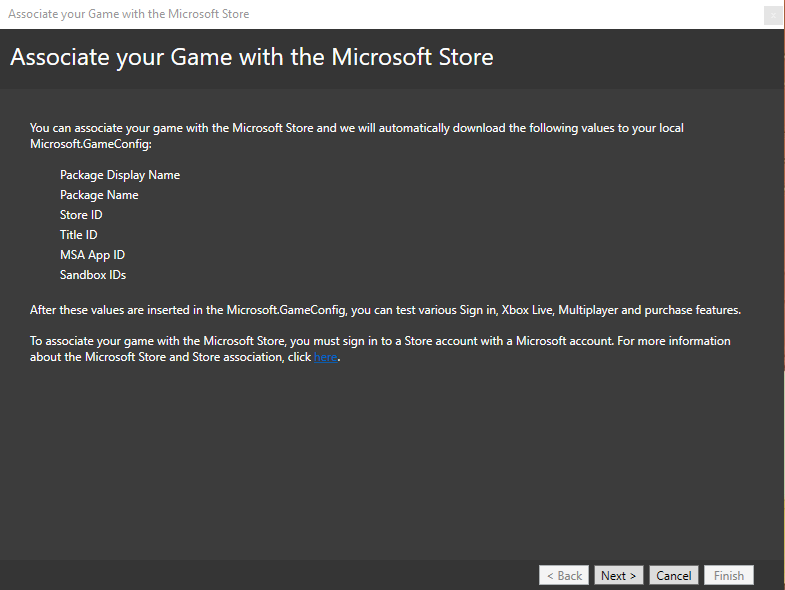This screenshot has height=590, width=785.
Task: Select the MSA App ID entry
Action: (92, 255)
